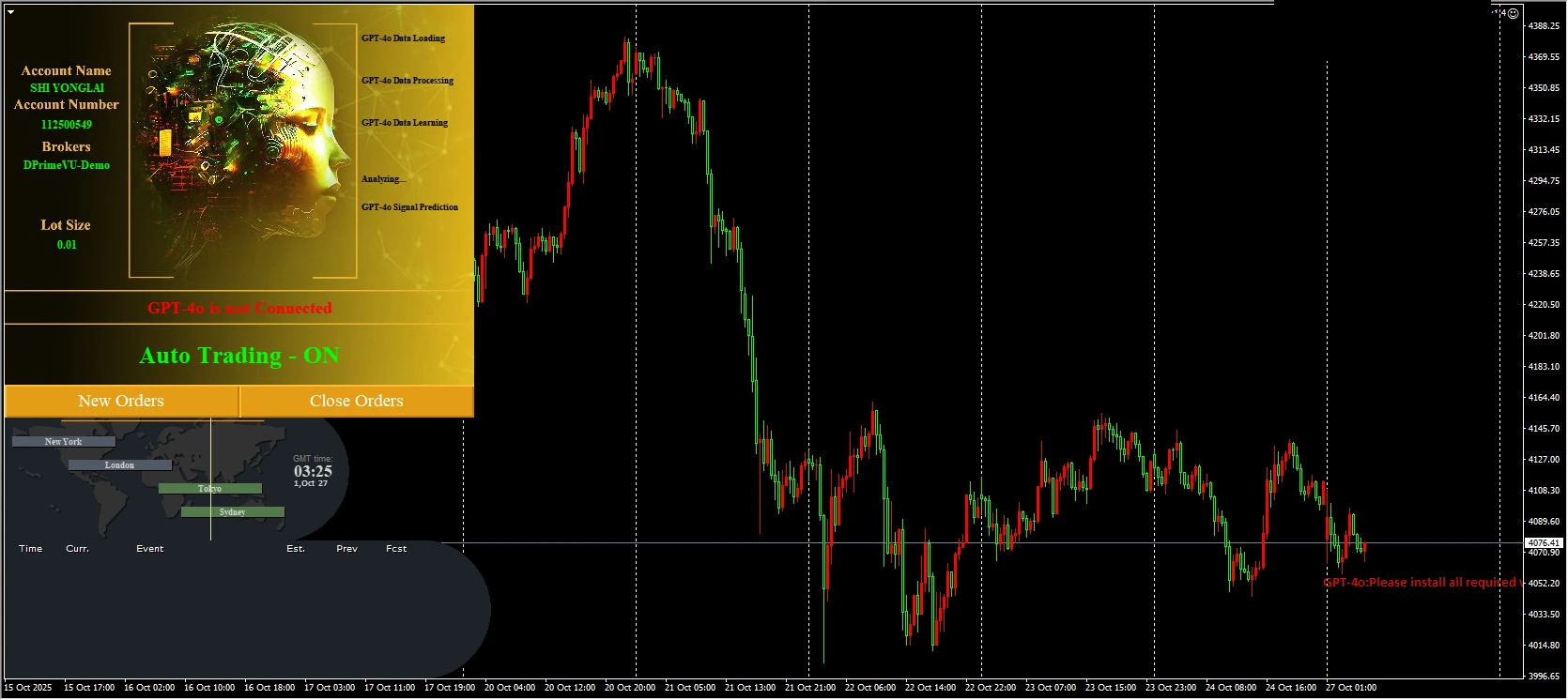Click the Time column header in calendar
Viewport: 1568px width, 700px height.
point(31,549)
